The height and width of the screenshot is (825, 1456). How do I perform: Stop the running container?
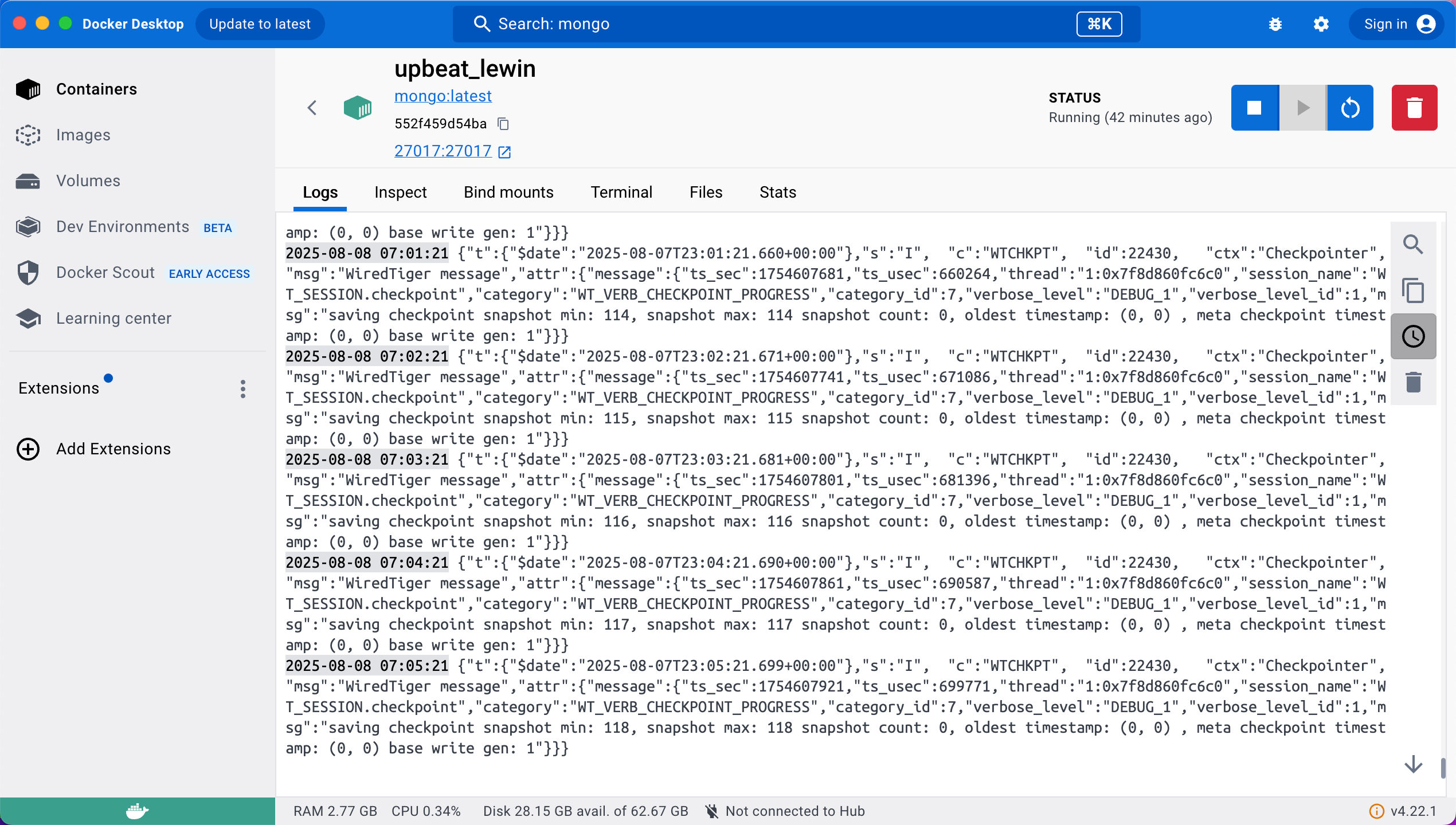(x=1254, y=108)
